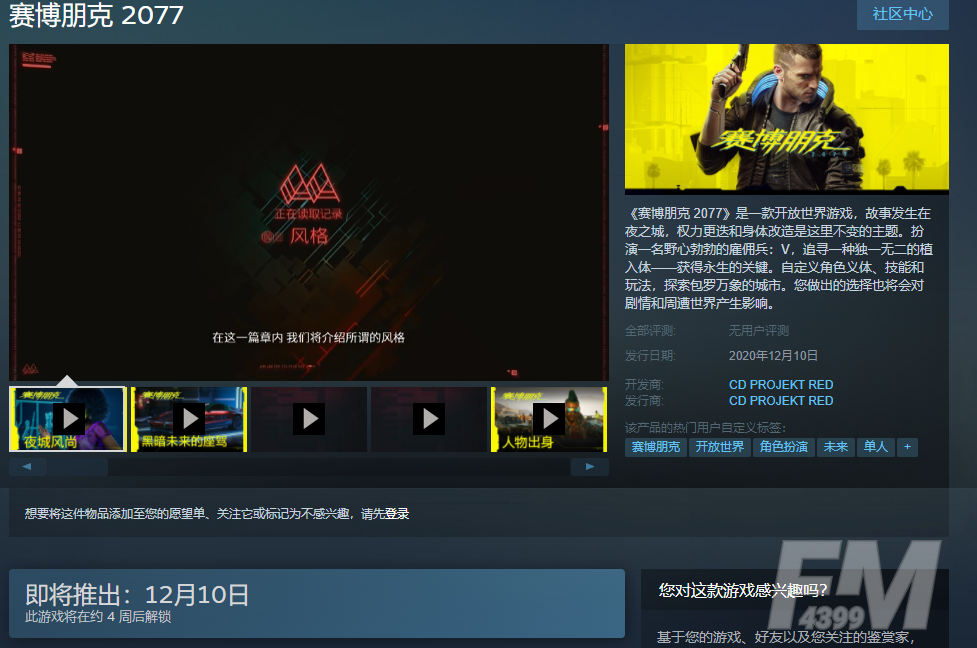Select the 单人 tag
The image size is (977, 648).
tap(875, 447)
